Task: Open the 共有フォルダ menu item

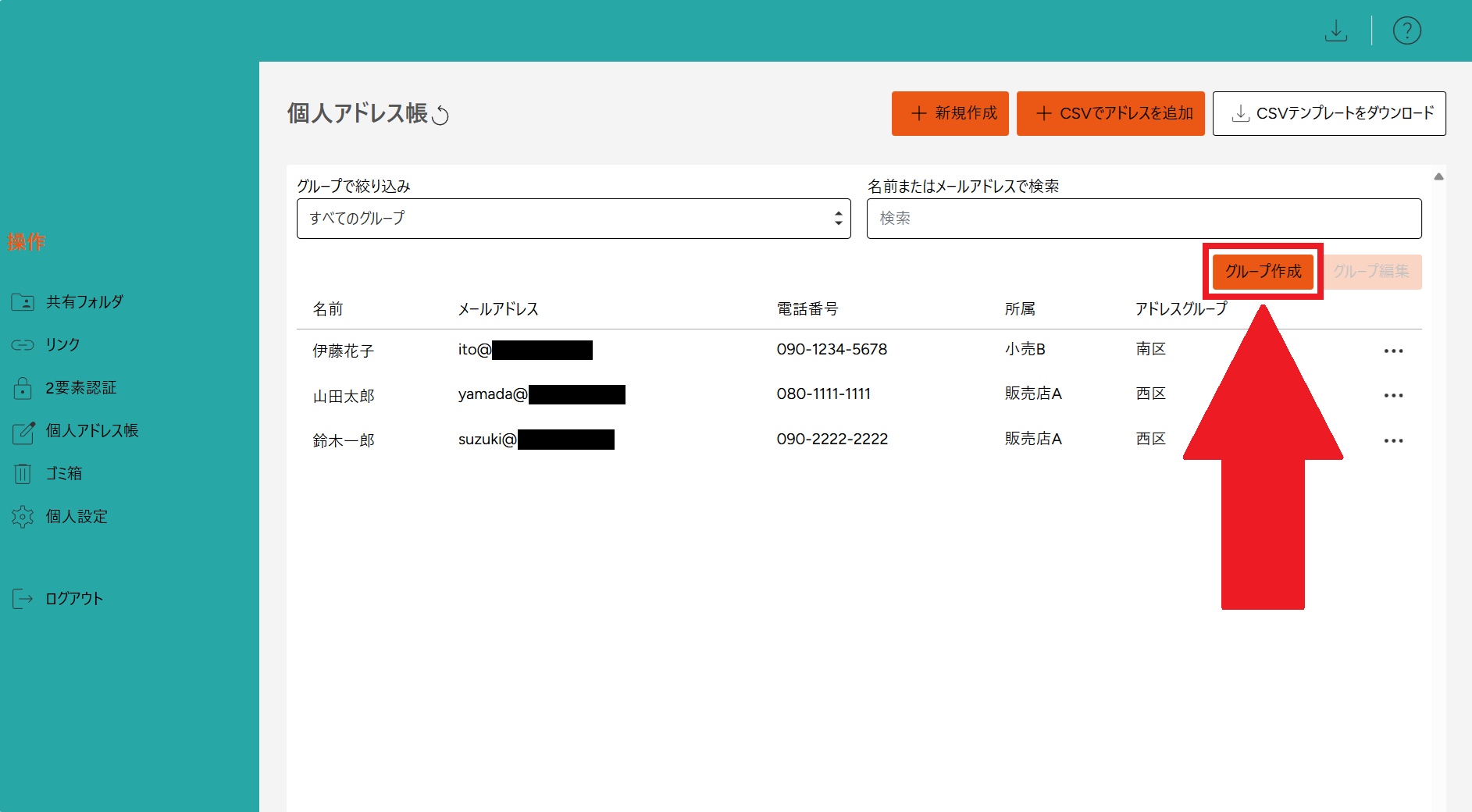Action: [x=84, y=302]
